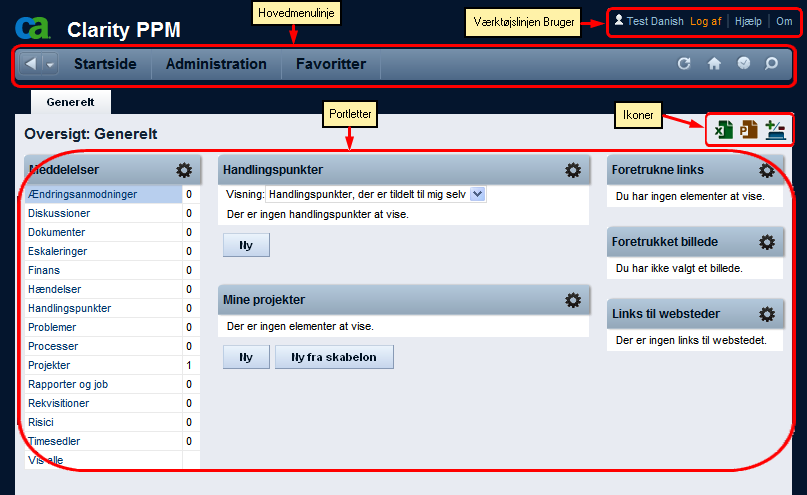Select the Generelt tab
807x495 pixels.
coord(71,102)
